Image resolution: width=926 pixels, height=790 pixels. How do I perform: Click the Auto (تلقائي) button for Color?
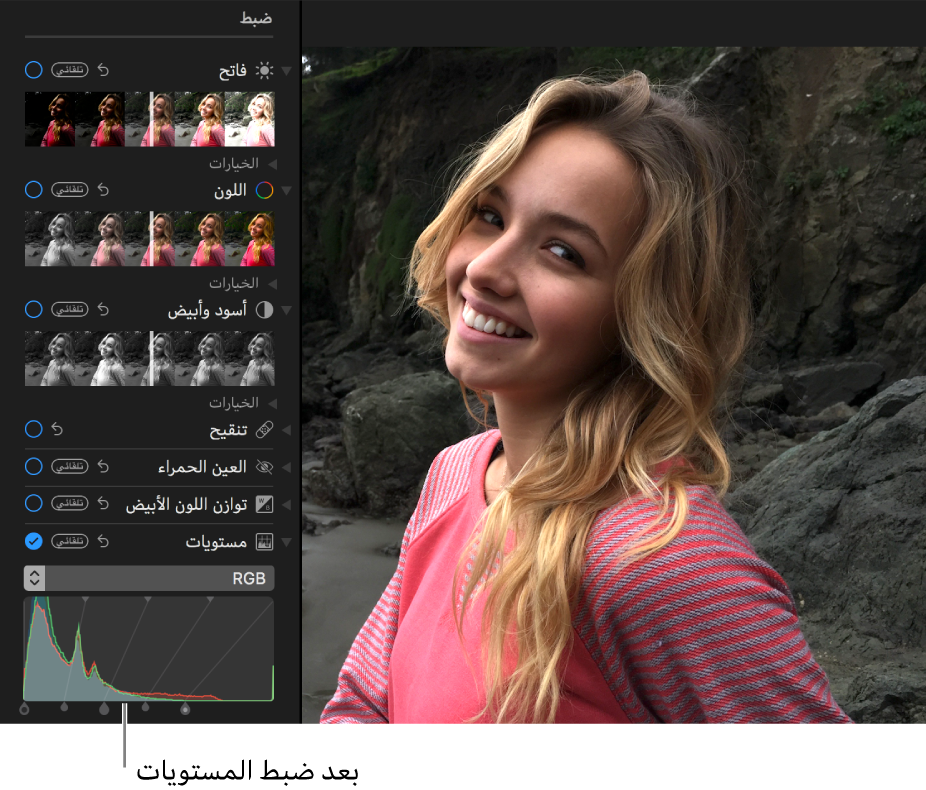tap(70, 190)
